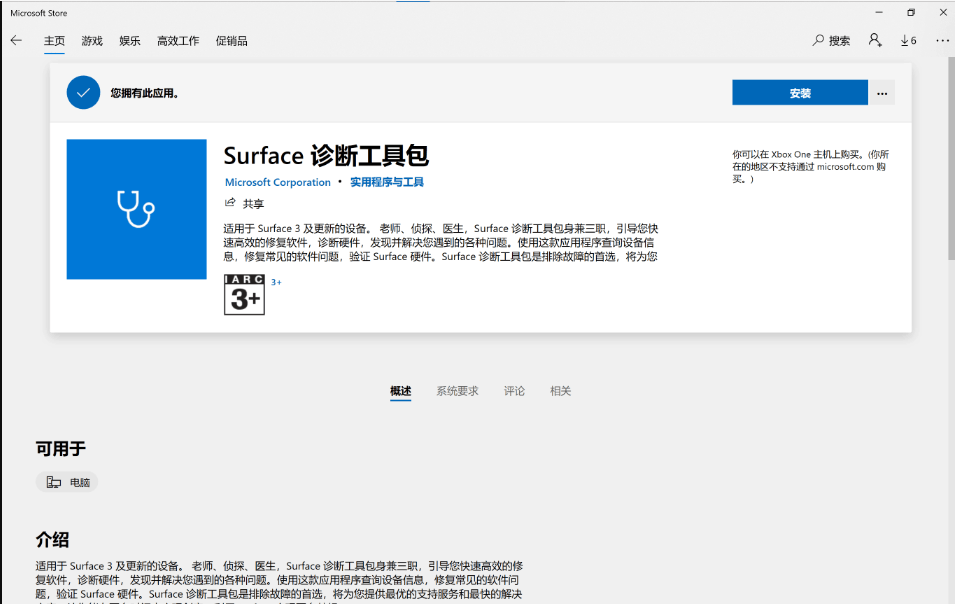Viewport: 955px width, 604px height.
Task: Click the 介绍 heading
Action: point(52,539)
